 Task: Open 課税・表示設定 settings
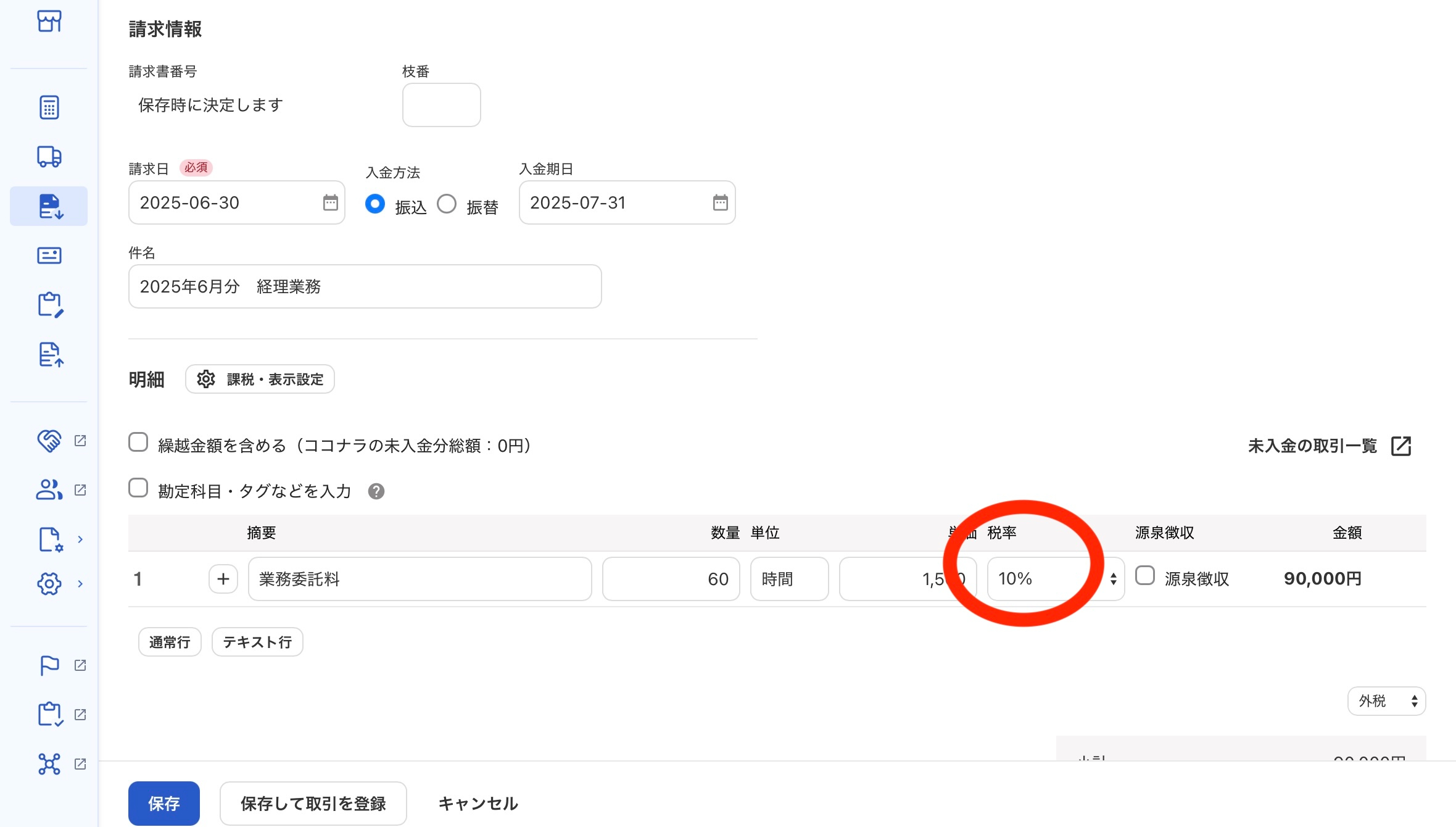pos(260,379)
